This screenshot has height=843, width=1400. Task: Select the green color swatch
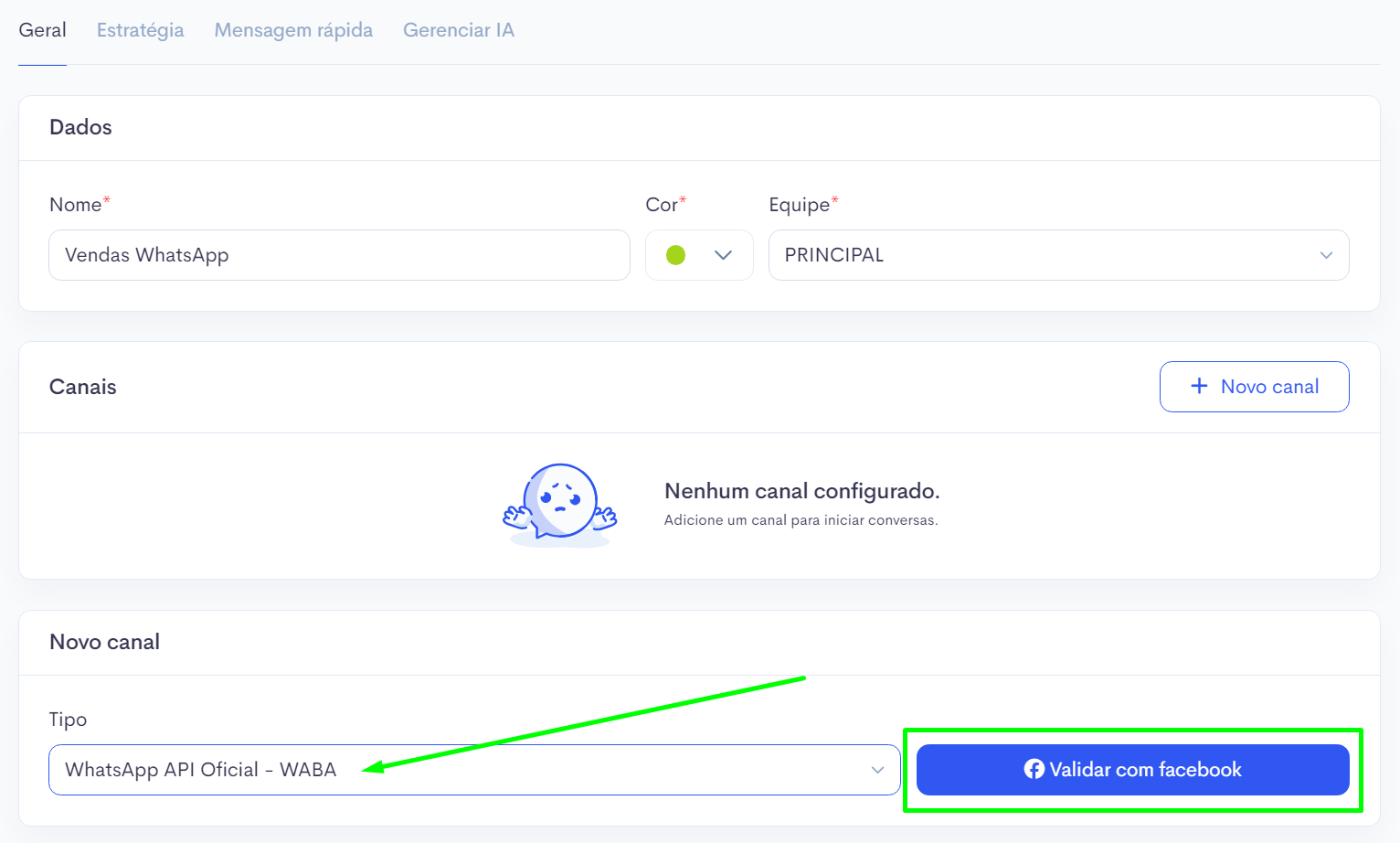click(x=676, y=255)
